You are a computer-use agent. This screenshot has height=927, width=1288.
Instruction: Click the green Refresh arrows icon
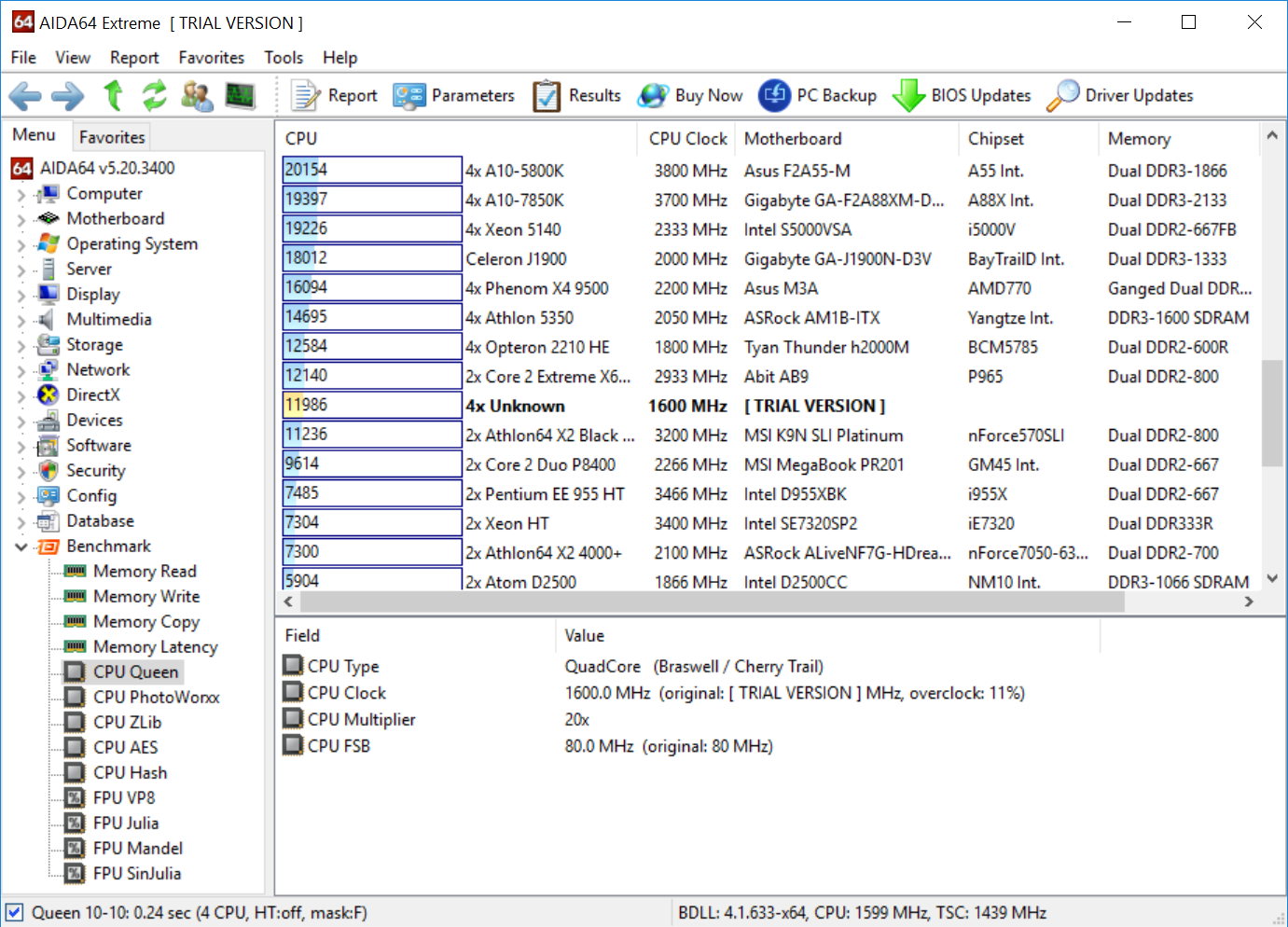[x=154, y=96]
